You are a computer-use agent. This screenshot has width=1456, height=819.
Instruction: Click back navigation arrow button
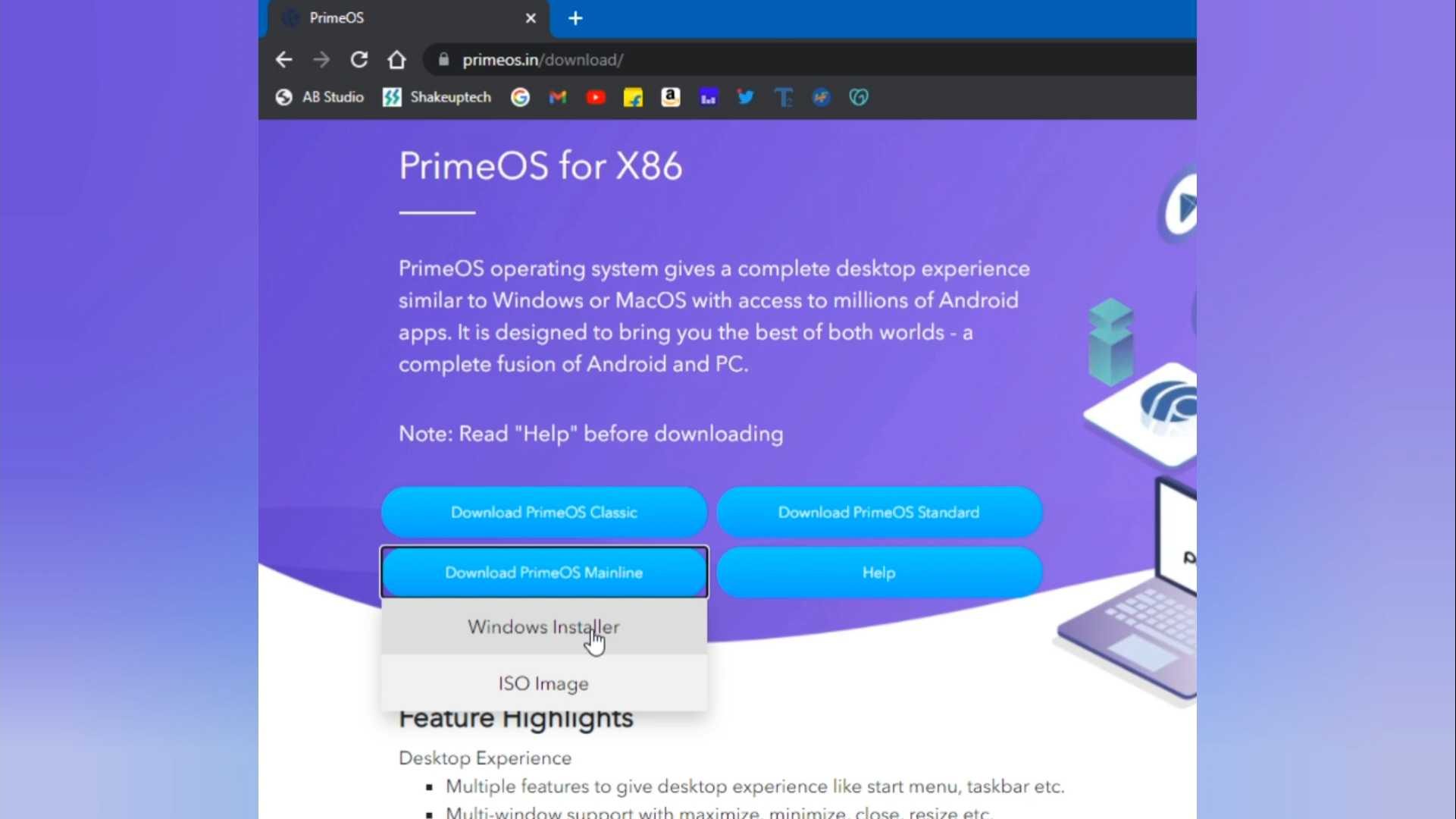pos(284,59)
